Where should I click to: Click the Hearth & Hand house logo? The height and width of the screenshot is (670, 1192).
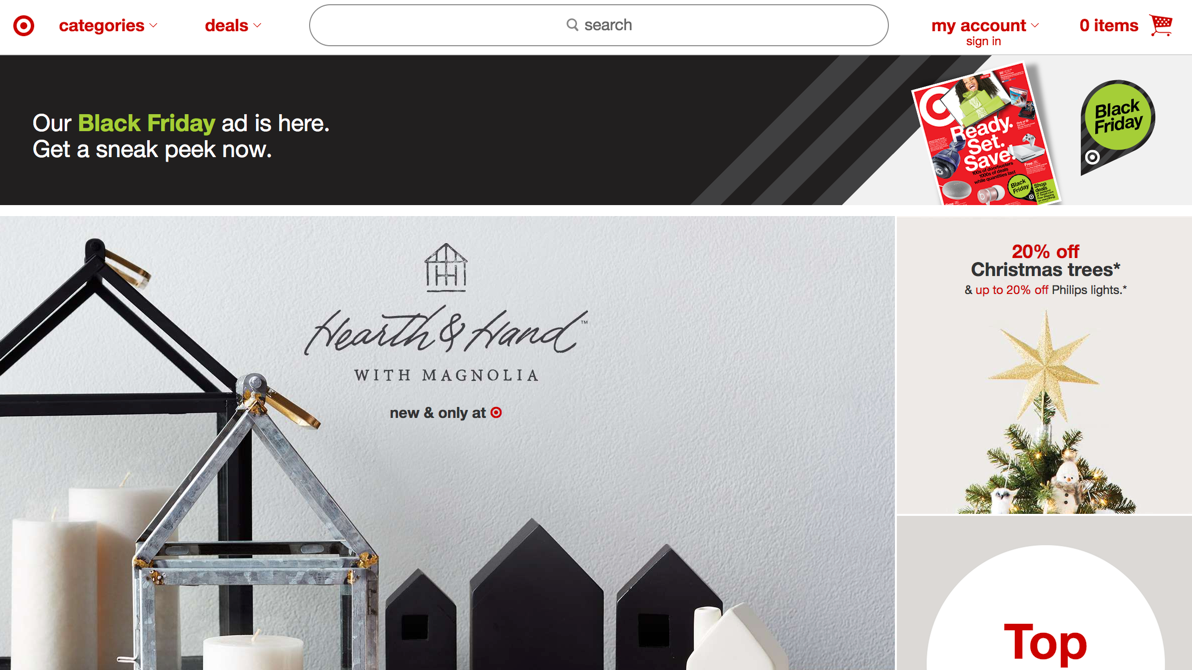(x=445, y=268)
